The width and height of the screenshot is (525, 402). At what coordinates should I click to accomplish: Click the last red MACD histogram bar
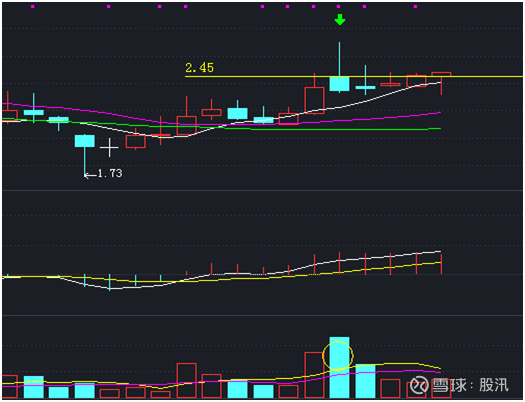pos(441,264)
